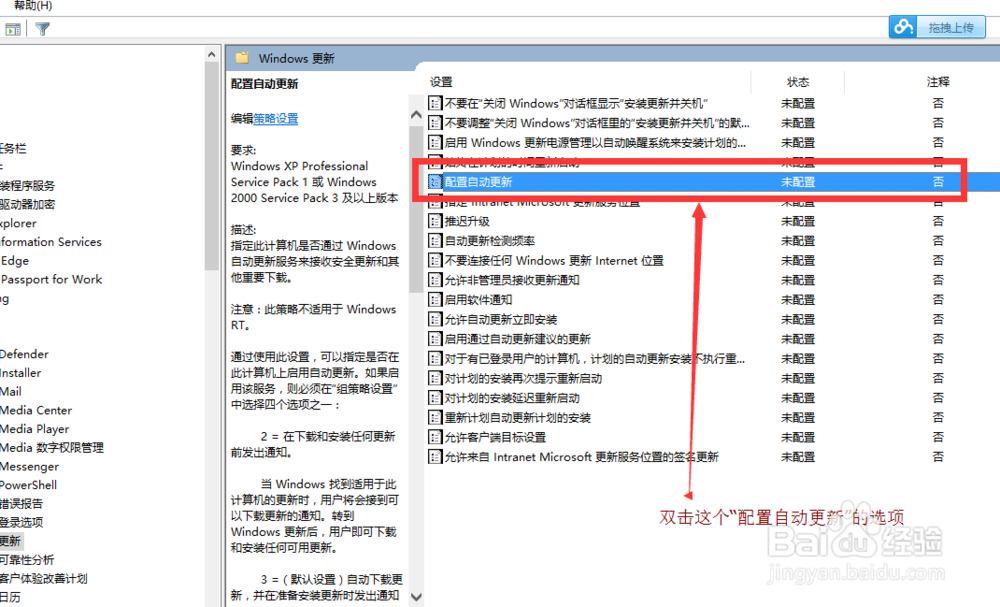The height and width of the screenshot is (607, 1000).
Task: Select 登录选项 in the left tree
Action: pyautogui.click(x=23, y=521)
